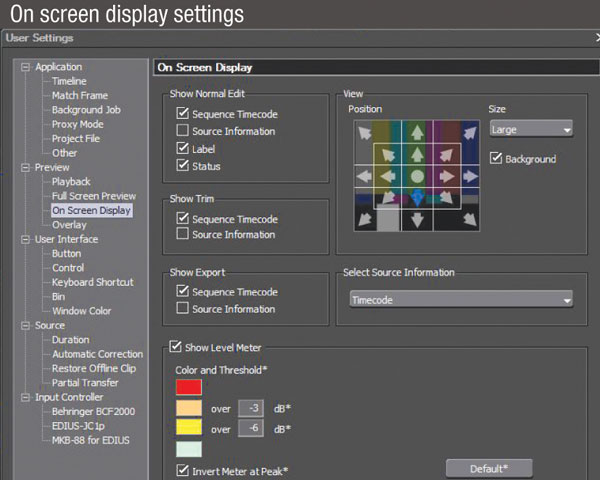
Task: Select blue inner bottom-center arrow in Position grid
Action: [x=417, y=198]
